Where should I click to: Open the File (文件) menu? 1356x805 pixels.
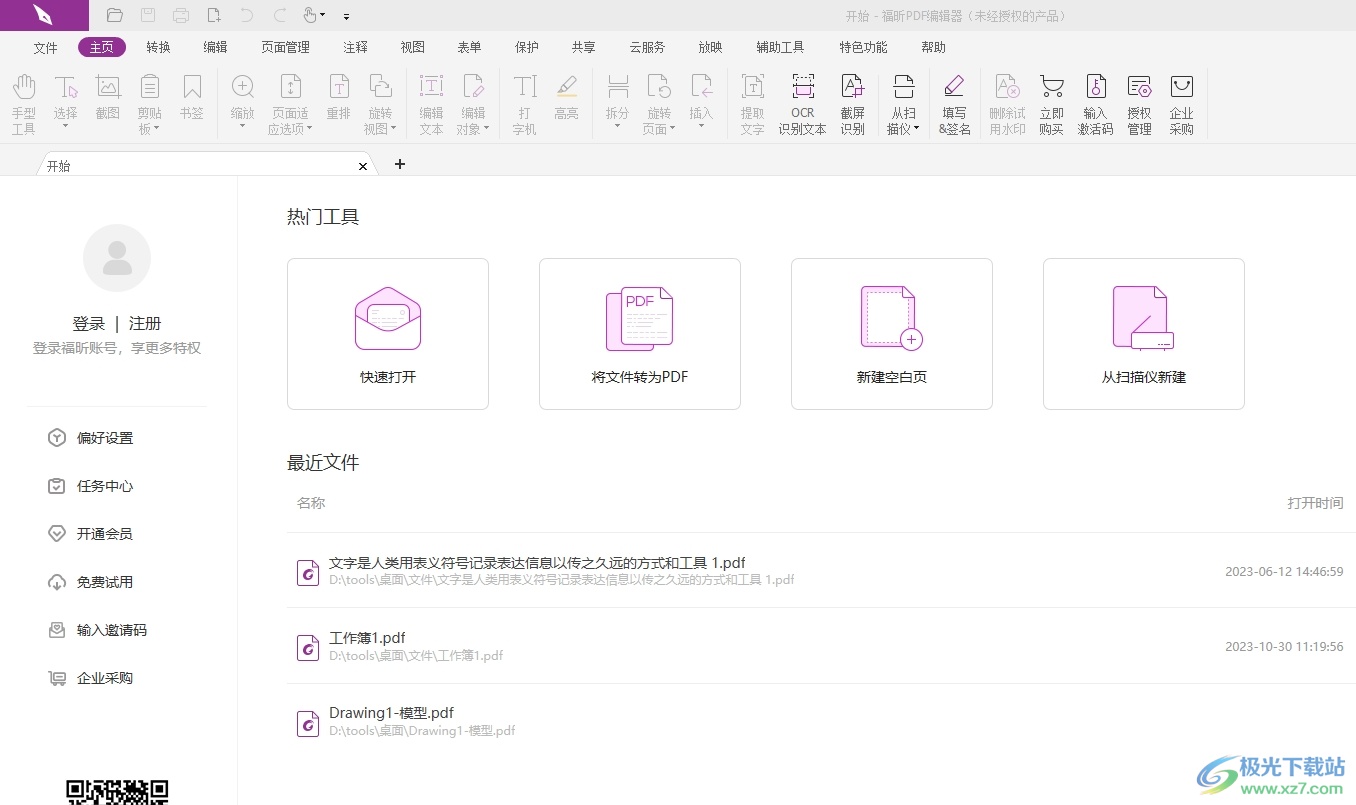coord(46,47)
